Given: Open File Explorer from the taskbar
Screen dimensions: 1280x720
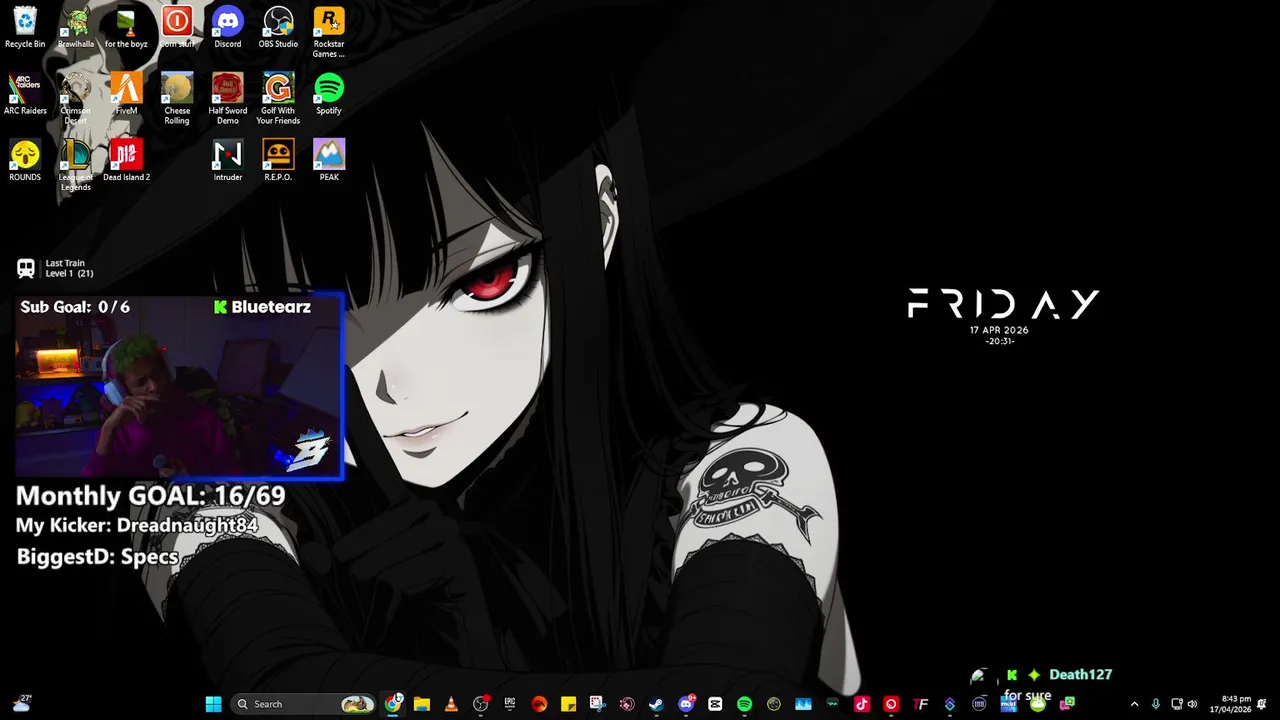Looking at the screenshot, I should point(422,704).
